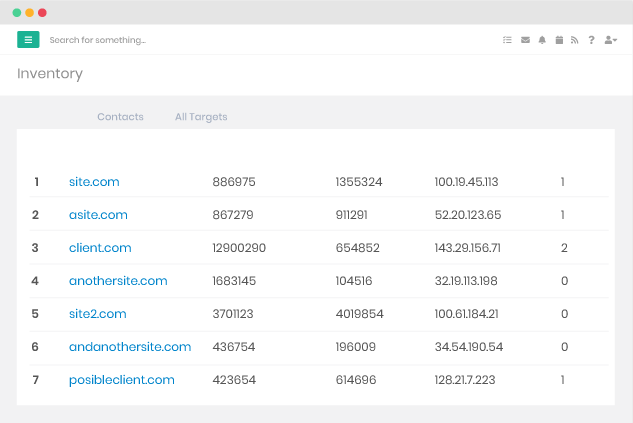
Task: Click row number 4
Action: pos(35,281)
